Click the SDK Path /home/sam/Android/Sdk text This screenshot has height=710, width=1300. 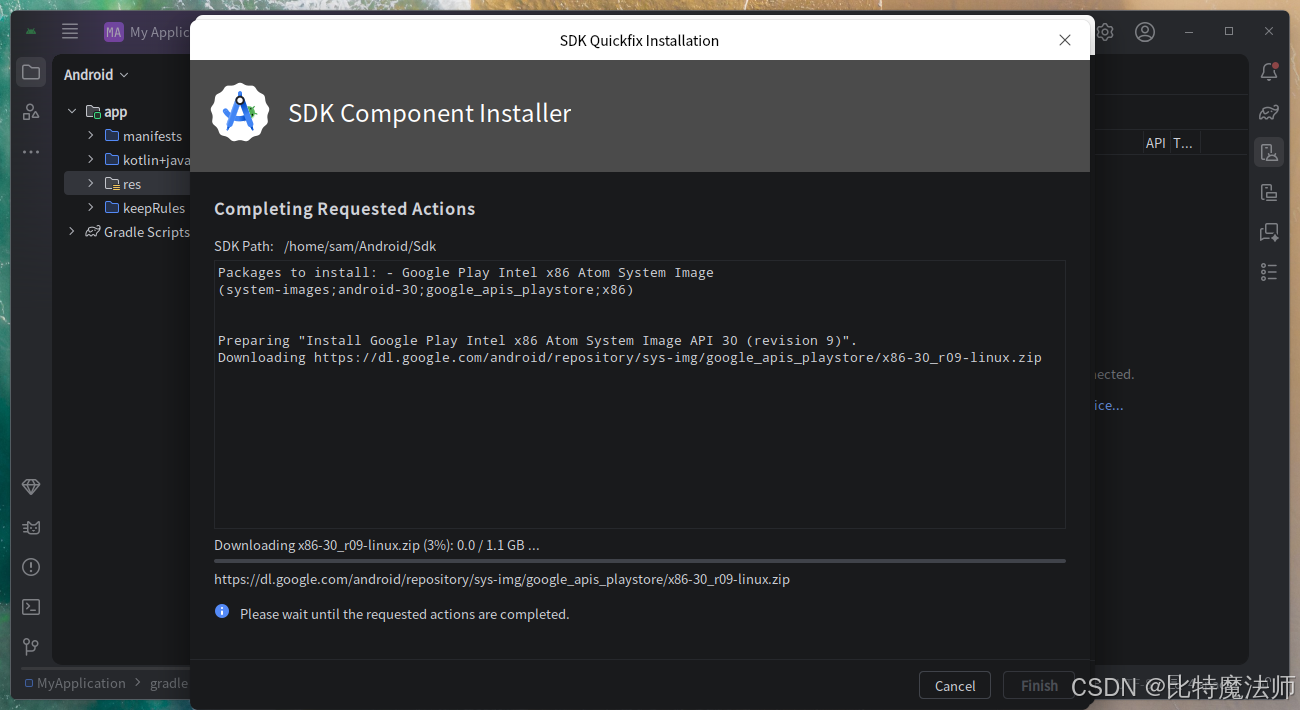coord(360,246)
